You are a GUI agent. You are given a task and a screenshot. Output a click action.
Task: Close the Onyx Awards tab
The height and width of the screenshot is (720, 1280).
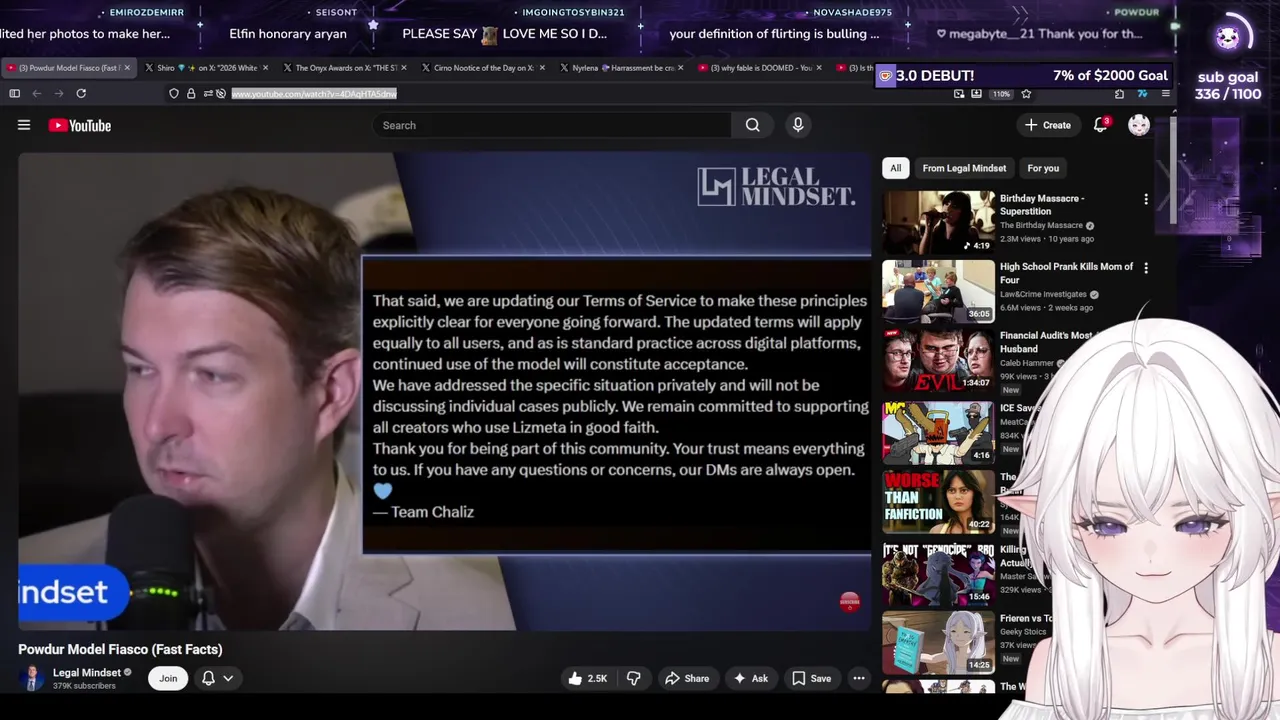404,68
